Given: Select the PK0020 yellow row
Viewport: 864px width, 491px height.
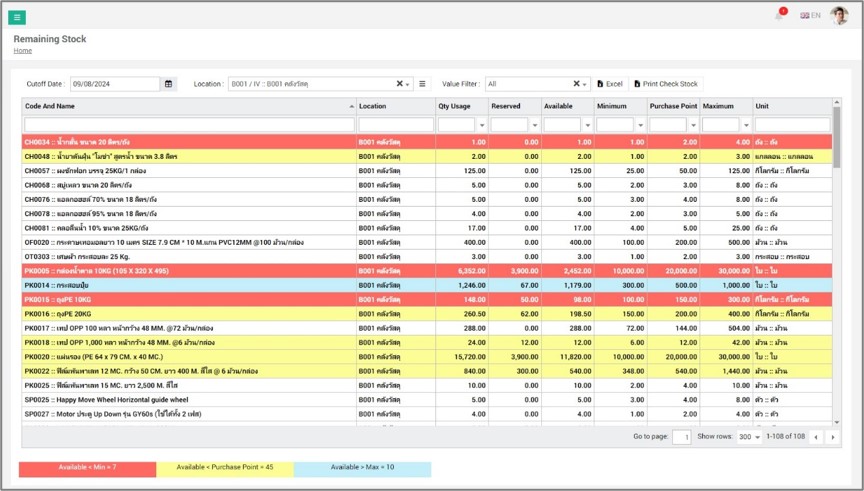Looking at the screenshot, I should click(x=427, y=357).
